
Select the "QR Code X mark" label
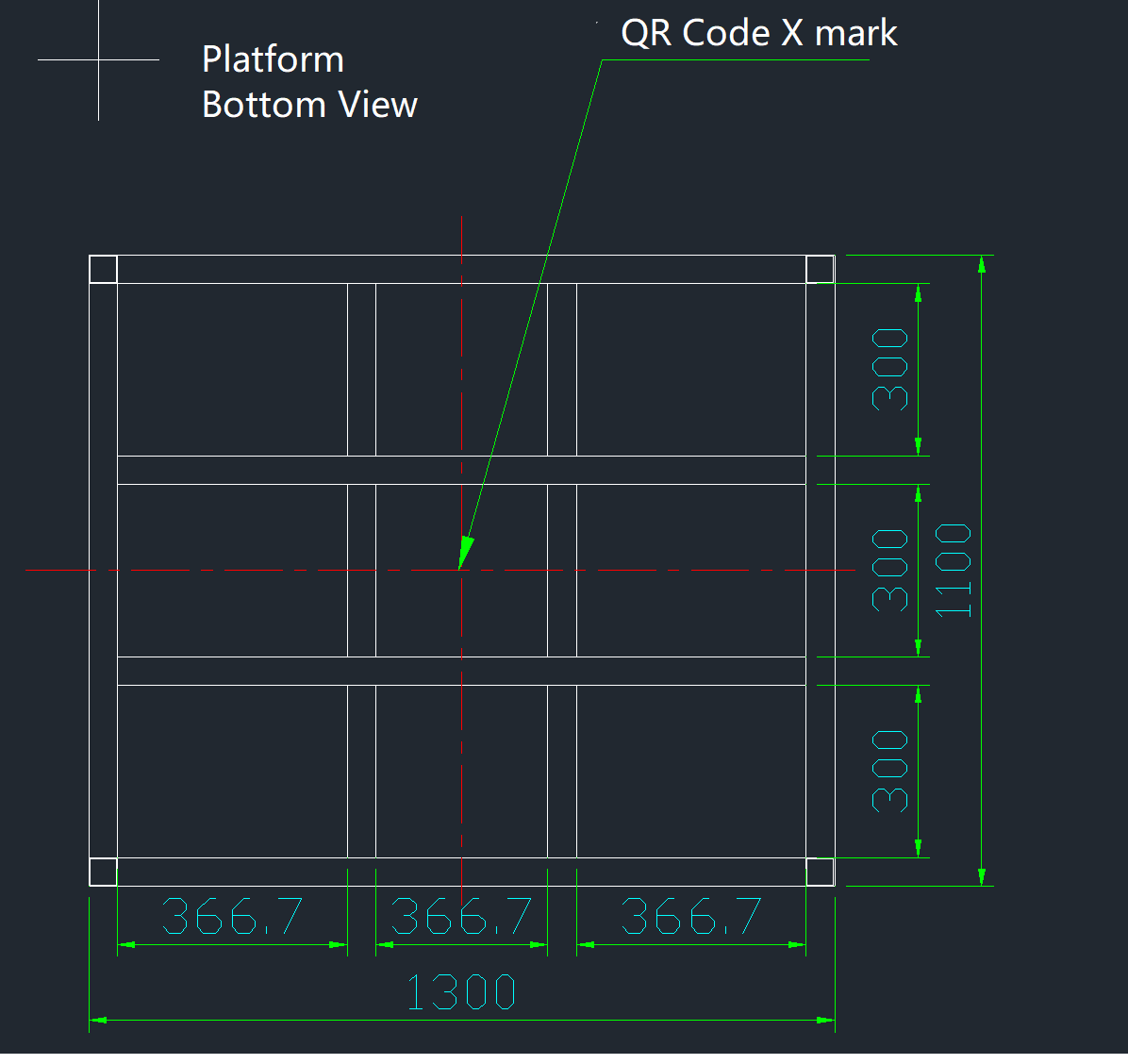click(x=758, y=33)
